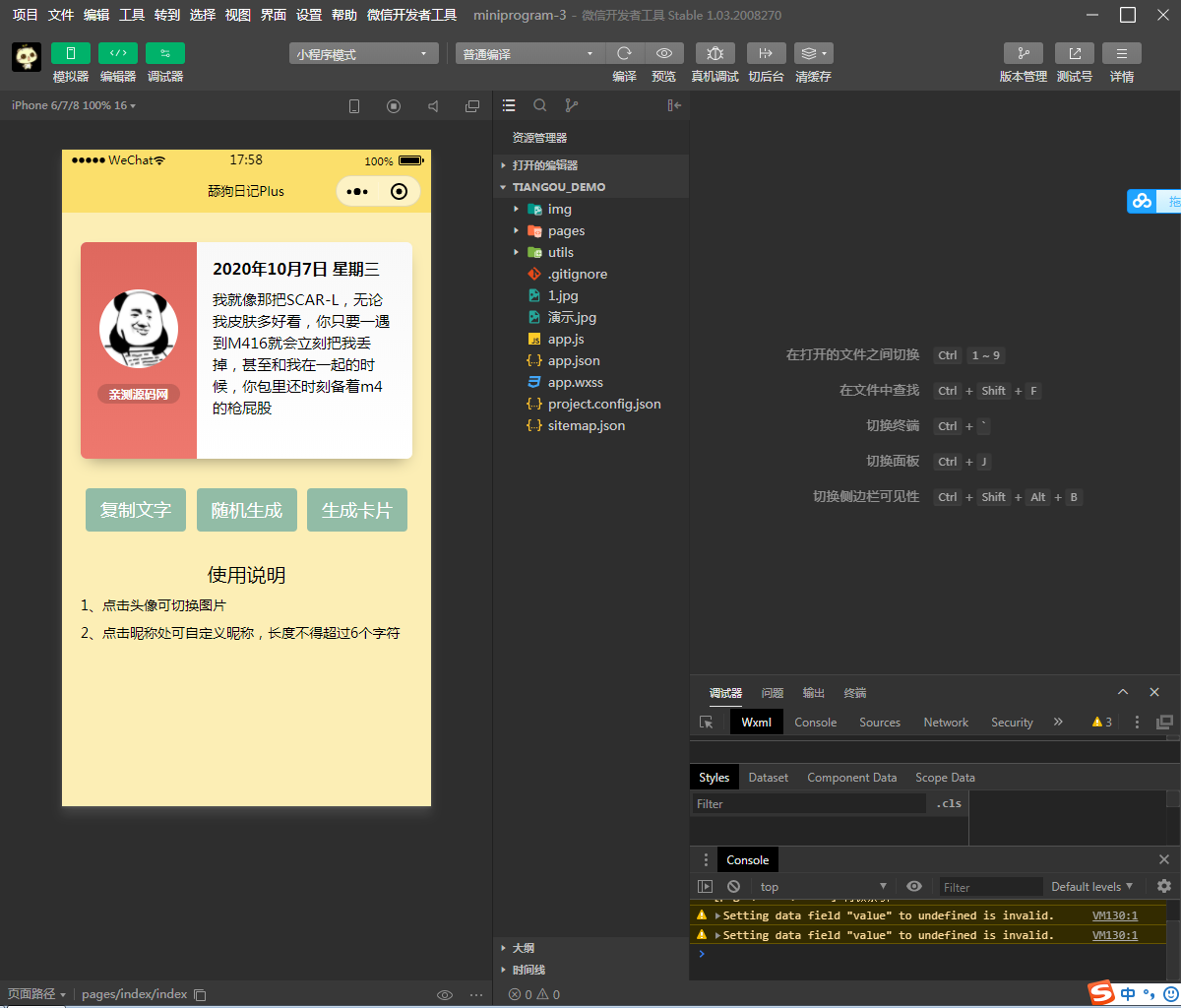Viewport: 1181px width, 1008px height.
Task: Switch to the Dataset tab
Action: (x=769, y=778)
